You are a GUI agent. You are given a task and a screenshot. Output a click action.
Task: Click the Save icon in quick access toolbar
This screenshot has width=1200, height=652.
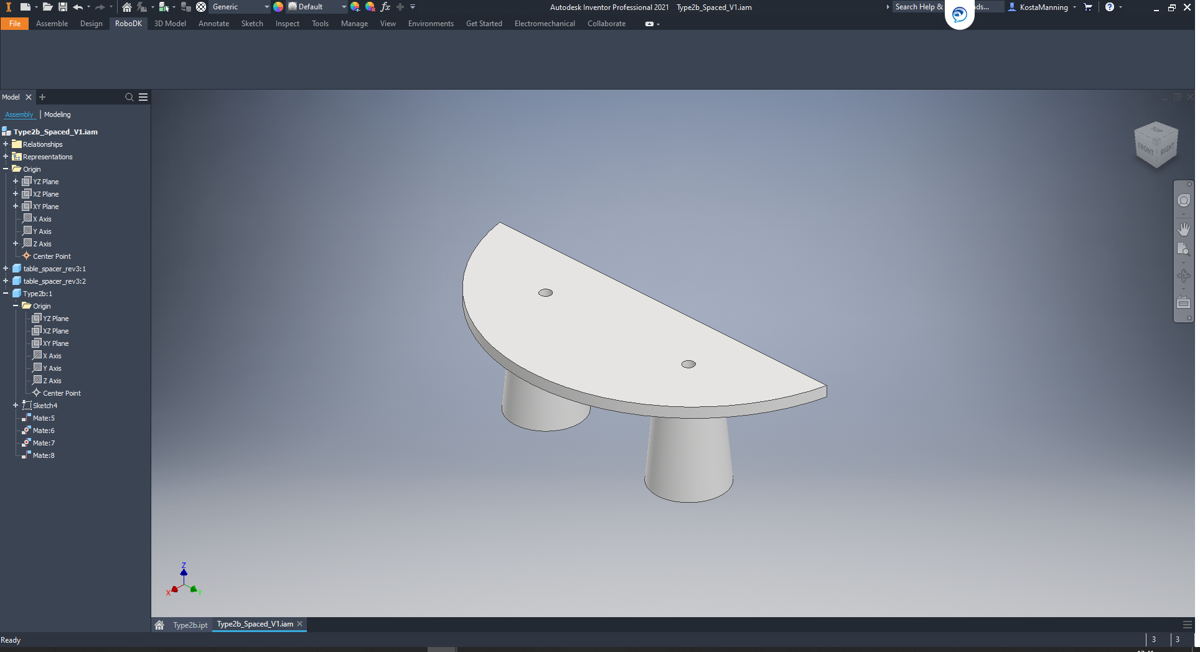(62, 7)
